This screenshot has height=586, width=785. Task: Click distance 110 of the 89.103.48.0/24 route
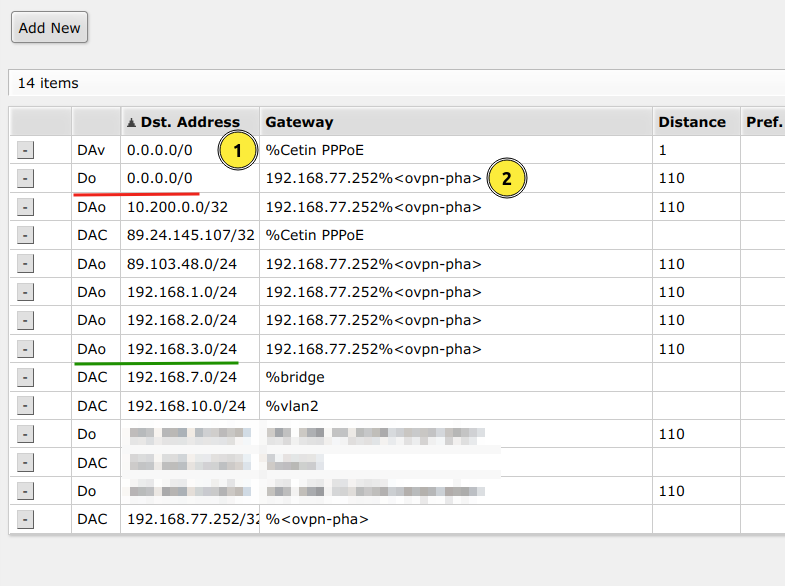pyautogui.click(x=671, y=264)
